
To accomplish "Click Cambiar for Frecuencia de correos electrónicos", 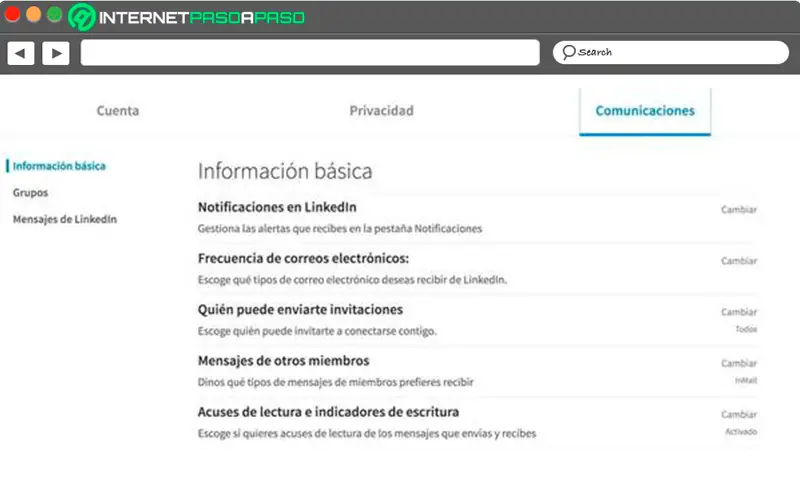I will (x=739, y=261).
